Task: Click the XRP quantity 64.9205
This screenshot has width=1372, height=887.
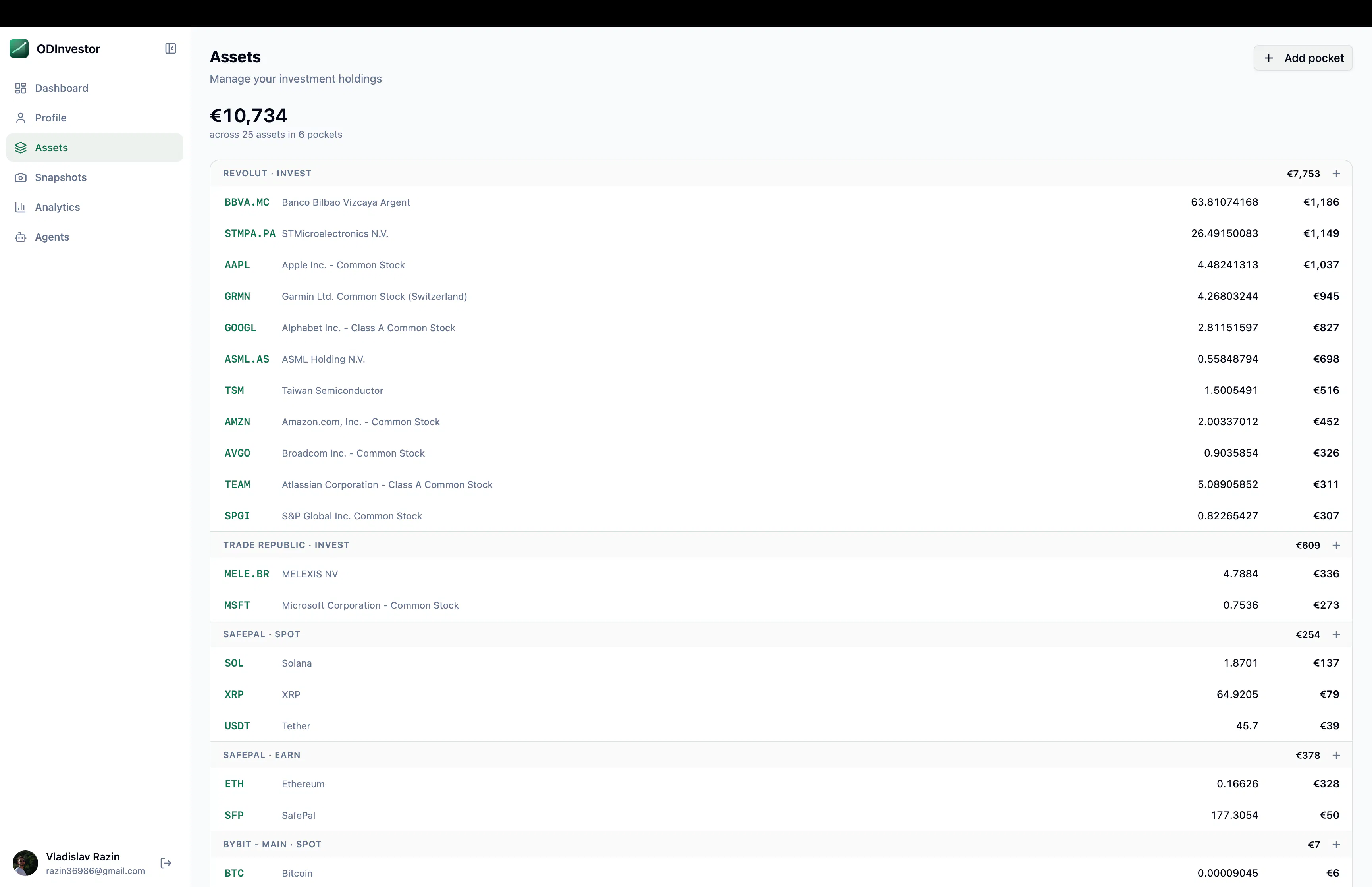Action: point(1237,694)
